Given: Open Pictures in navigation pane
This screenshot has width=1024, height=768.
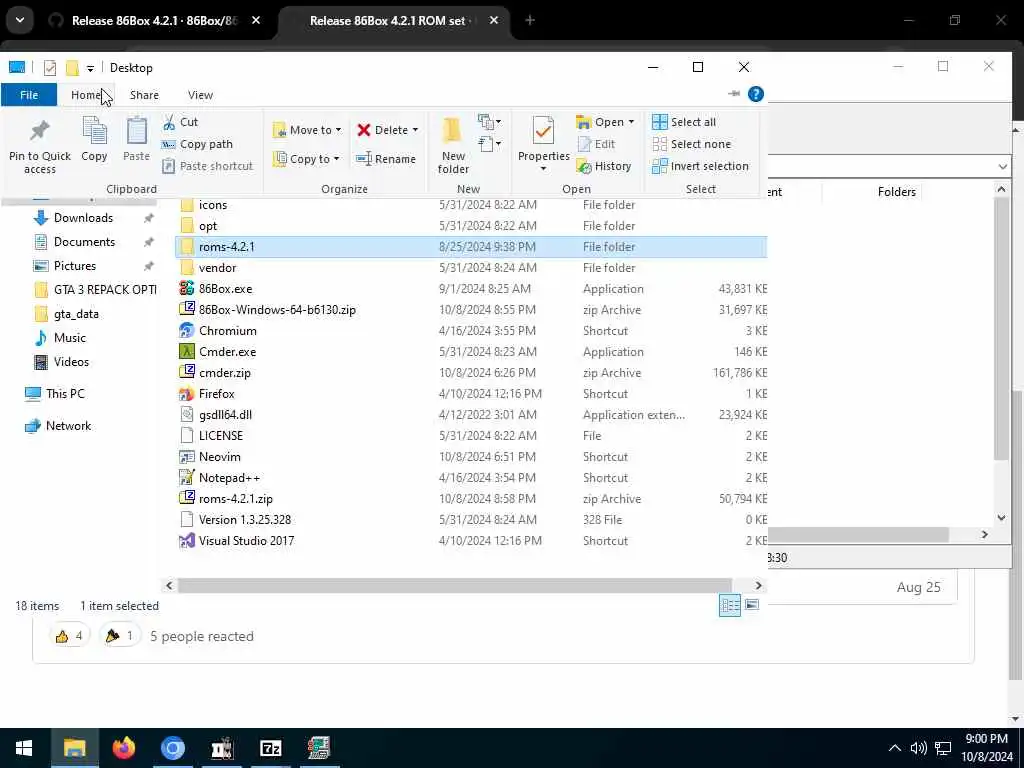Looking at the screenshot, I should (x=74, y=266).
